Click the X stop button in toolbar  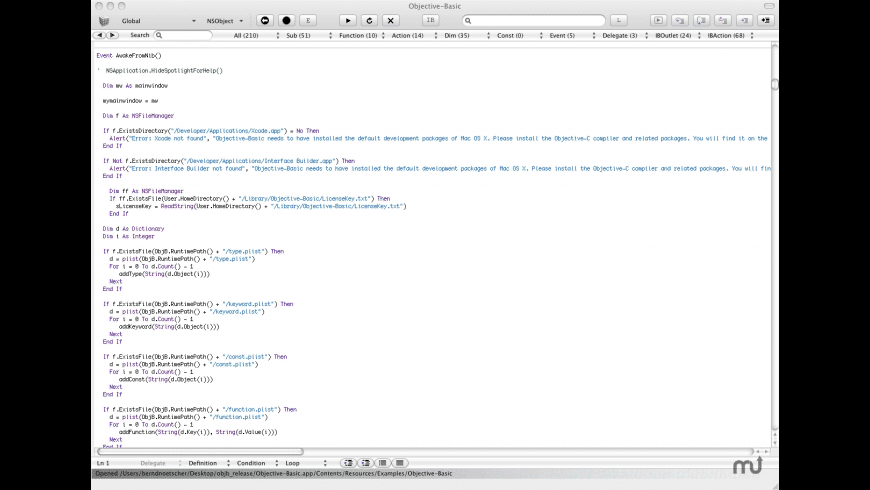tap(391, 20)
